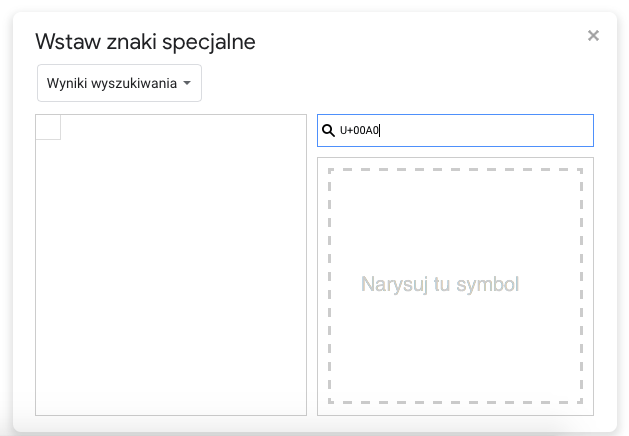629x436 pixels.
Task: Click the empty right part of the search box
Action: 520,131
